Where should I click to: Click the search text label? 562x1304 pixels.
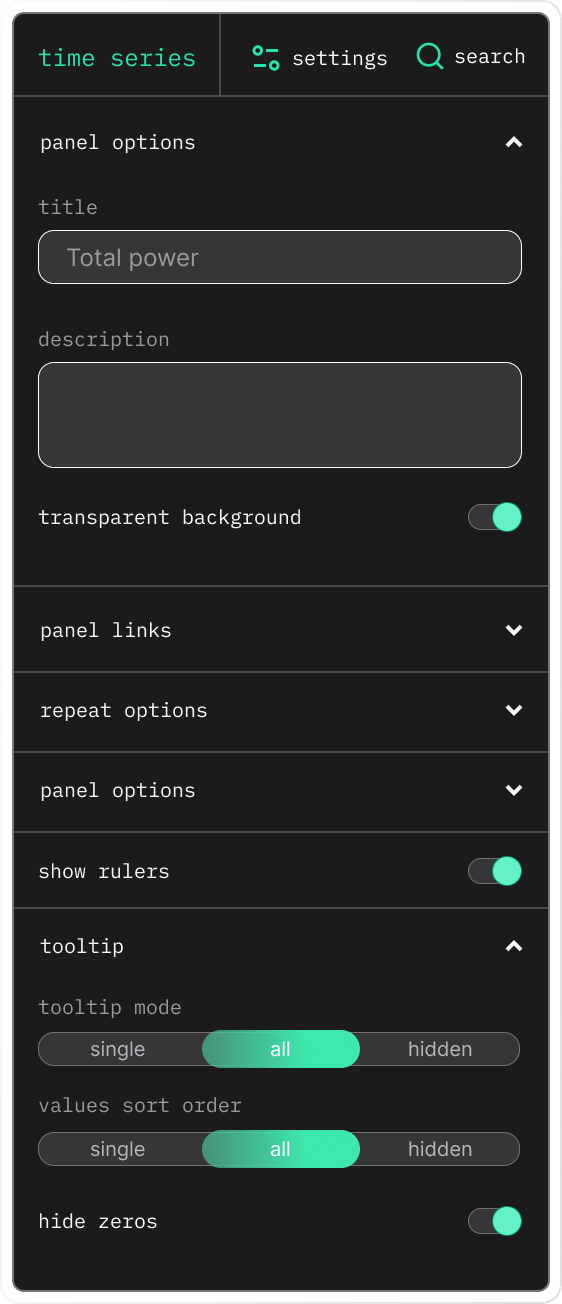(489, 57)
